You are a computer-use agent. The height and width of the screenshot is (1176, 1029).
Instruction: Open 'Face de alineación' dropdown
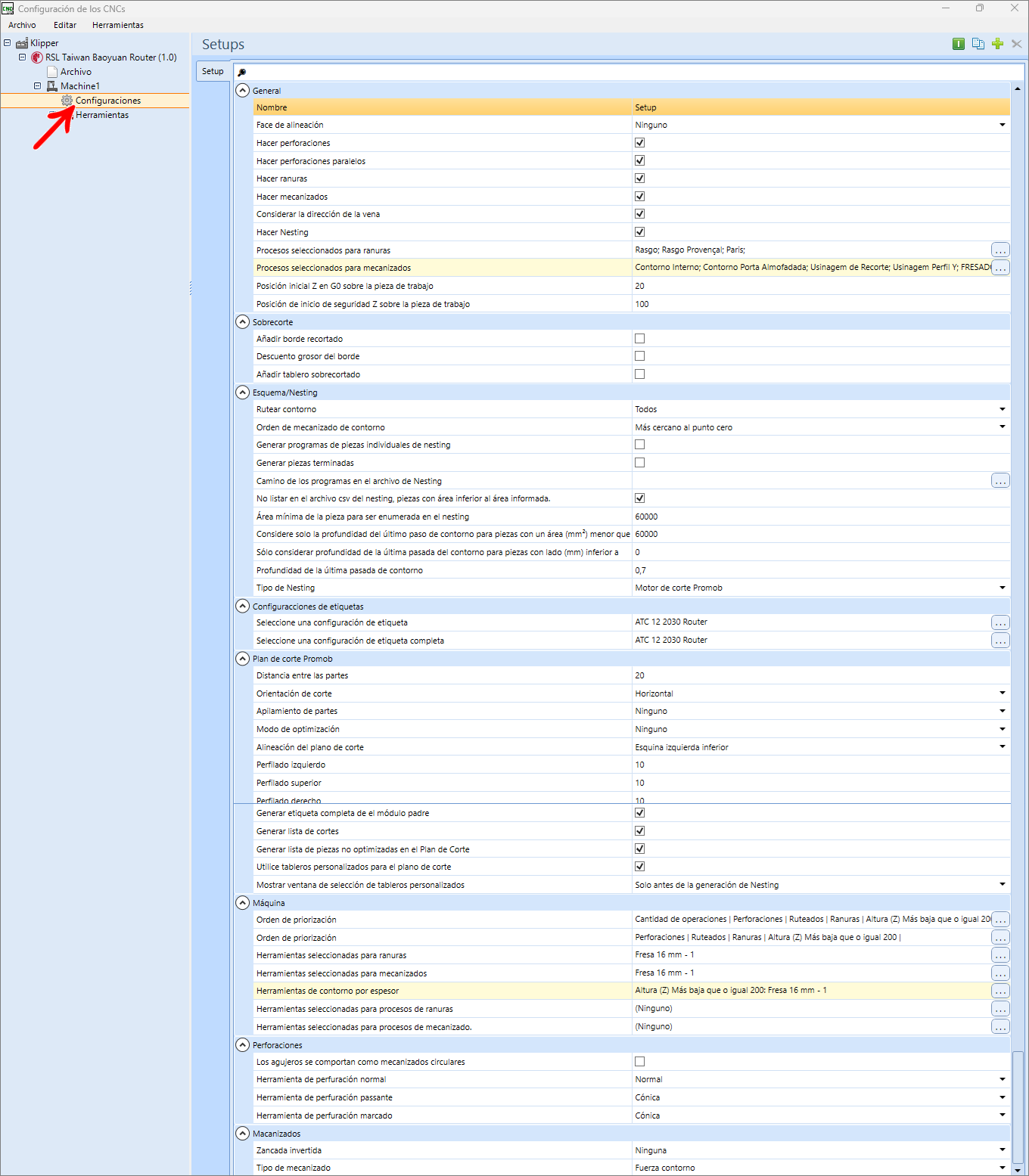click(1002, 125)
